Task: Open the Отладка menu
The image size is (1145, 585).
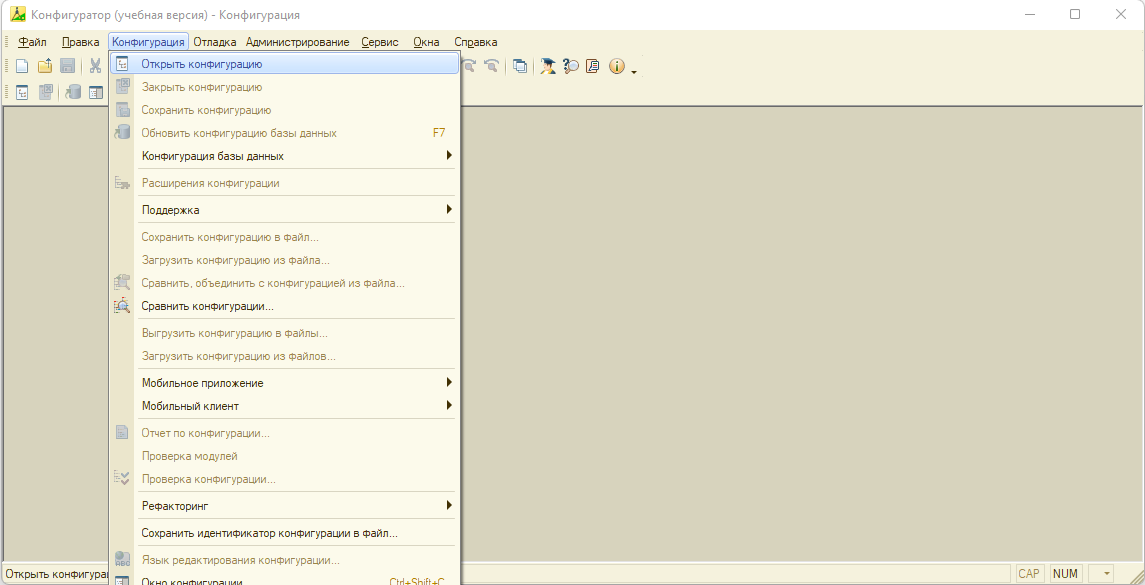Action: [215, 42]
